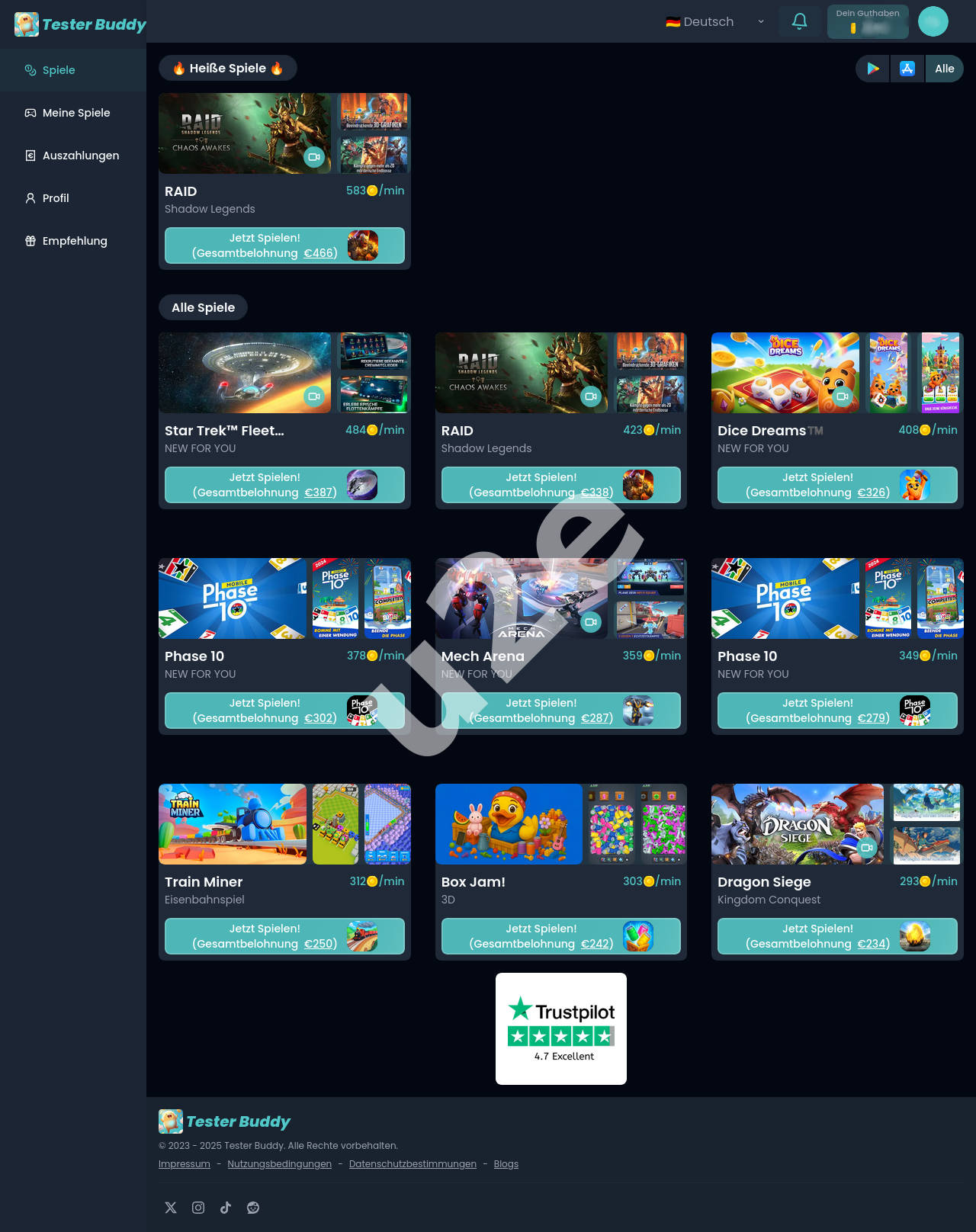Open Train Miner main banner image
Viewport: 976px width, 1232px height.
[x=233, y=824]
